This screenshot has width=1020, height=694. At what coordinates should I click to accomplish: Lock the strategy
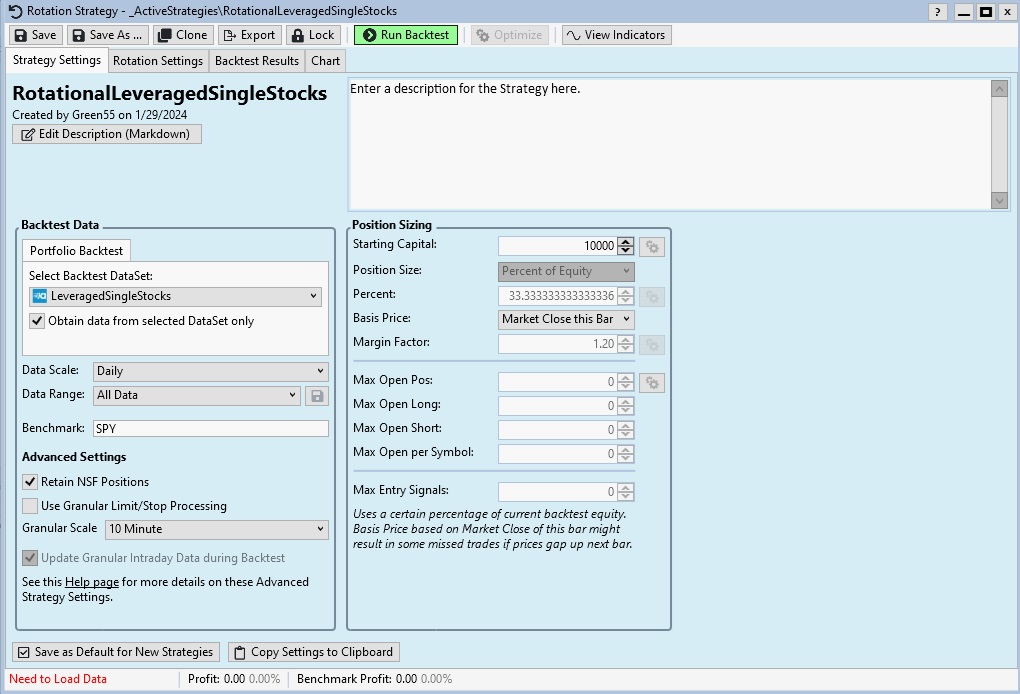point(313,35)
